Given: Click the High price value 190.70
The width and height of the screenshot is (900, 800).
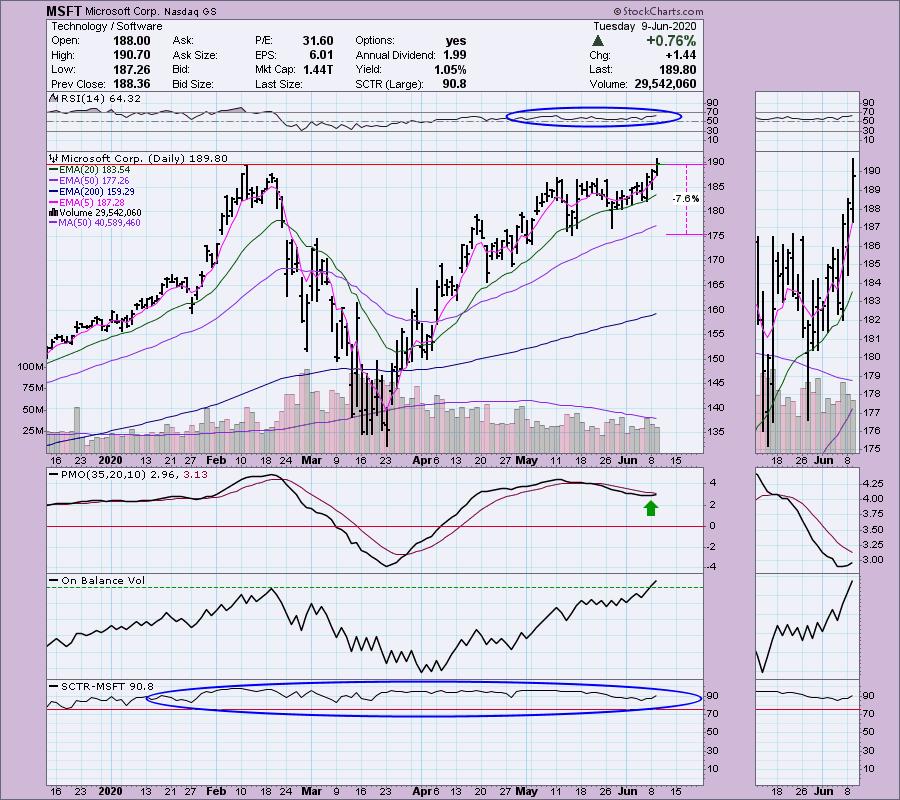Looking at the screenshot, I should coord(131,55).
